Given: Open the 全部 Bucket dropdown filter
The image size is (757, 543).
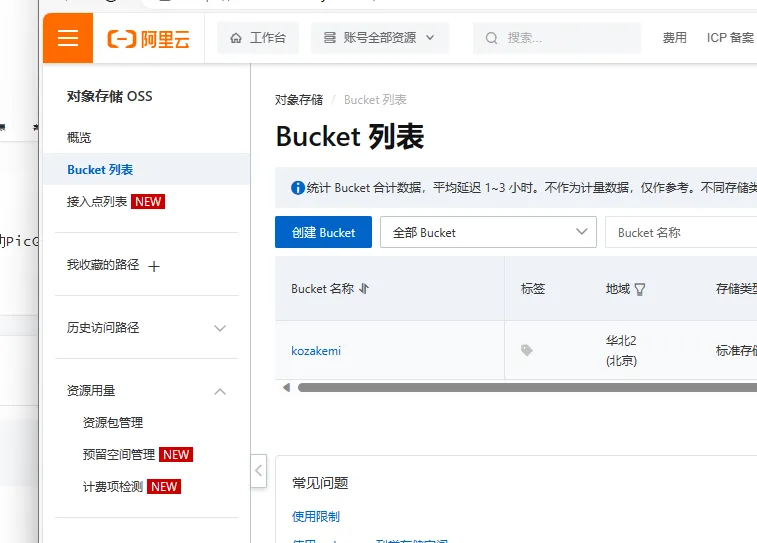Looking at the screenshot, I should 488,232.
